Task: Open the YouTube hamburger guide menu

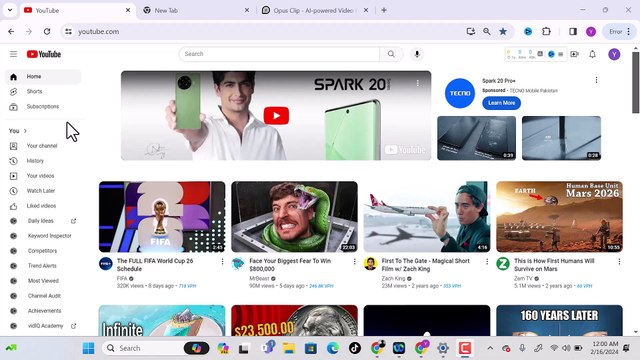Action: [13, 54]
